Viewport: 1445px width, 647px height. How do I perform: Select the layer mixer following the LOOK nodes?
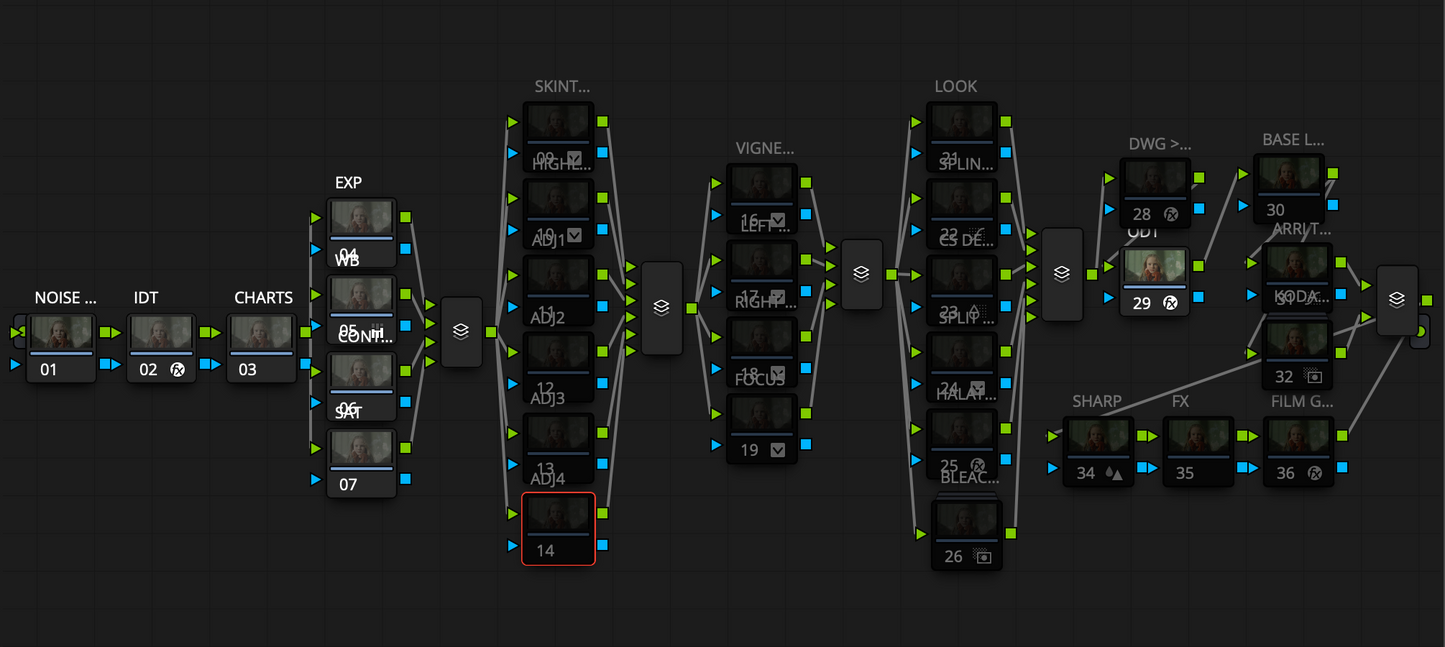pos(1062,272)
